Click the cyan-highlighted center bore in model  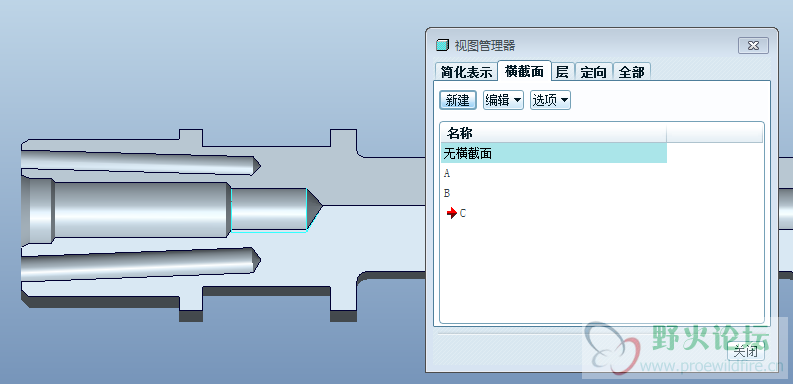click(276, 209)
